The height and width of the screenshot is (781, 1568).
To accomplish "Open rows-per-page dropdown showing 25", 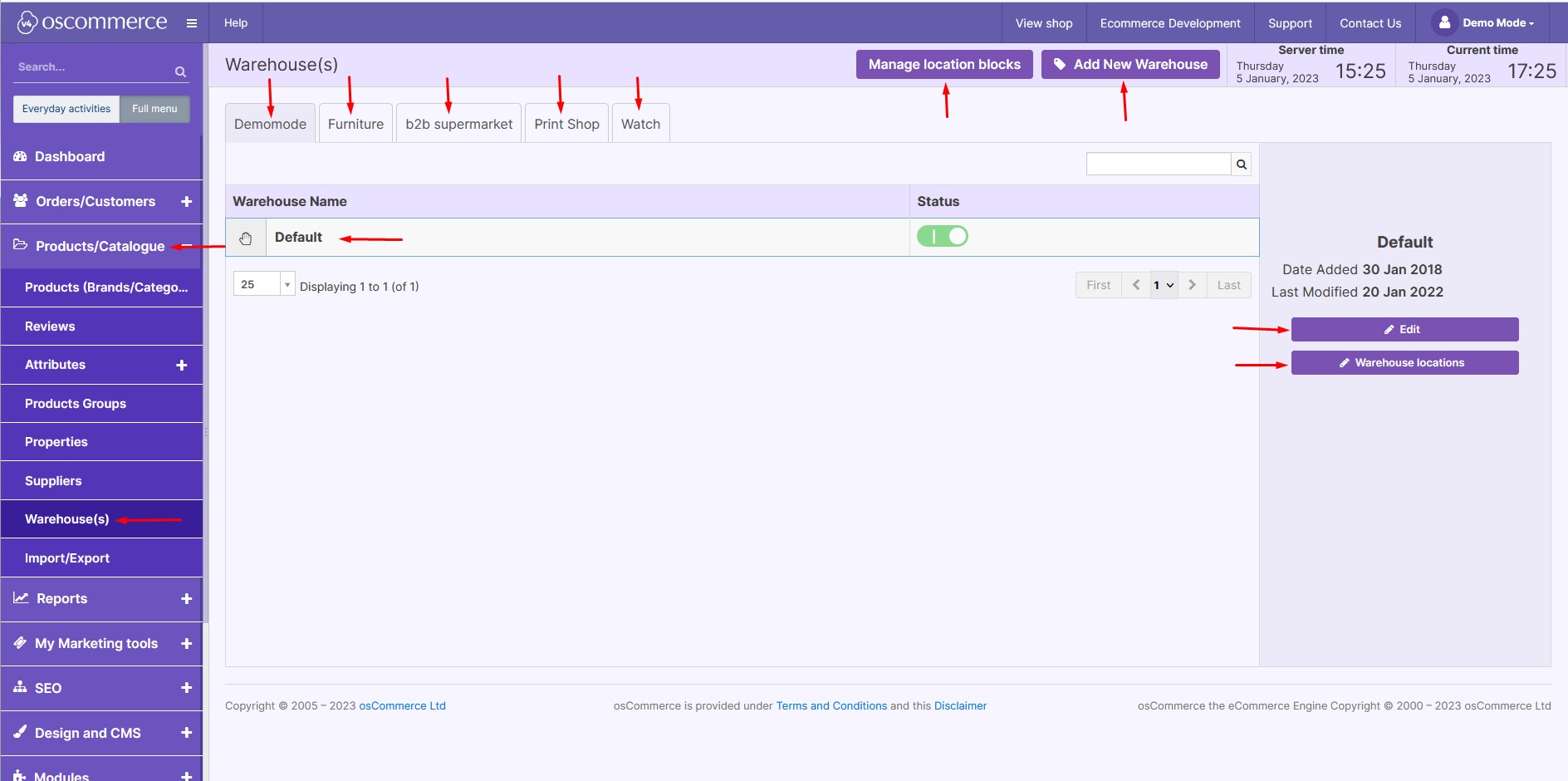I will tap(264, 284).
